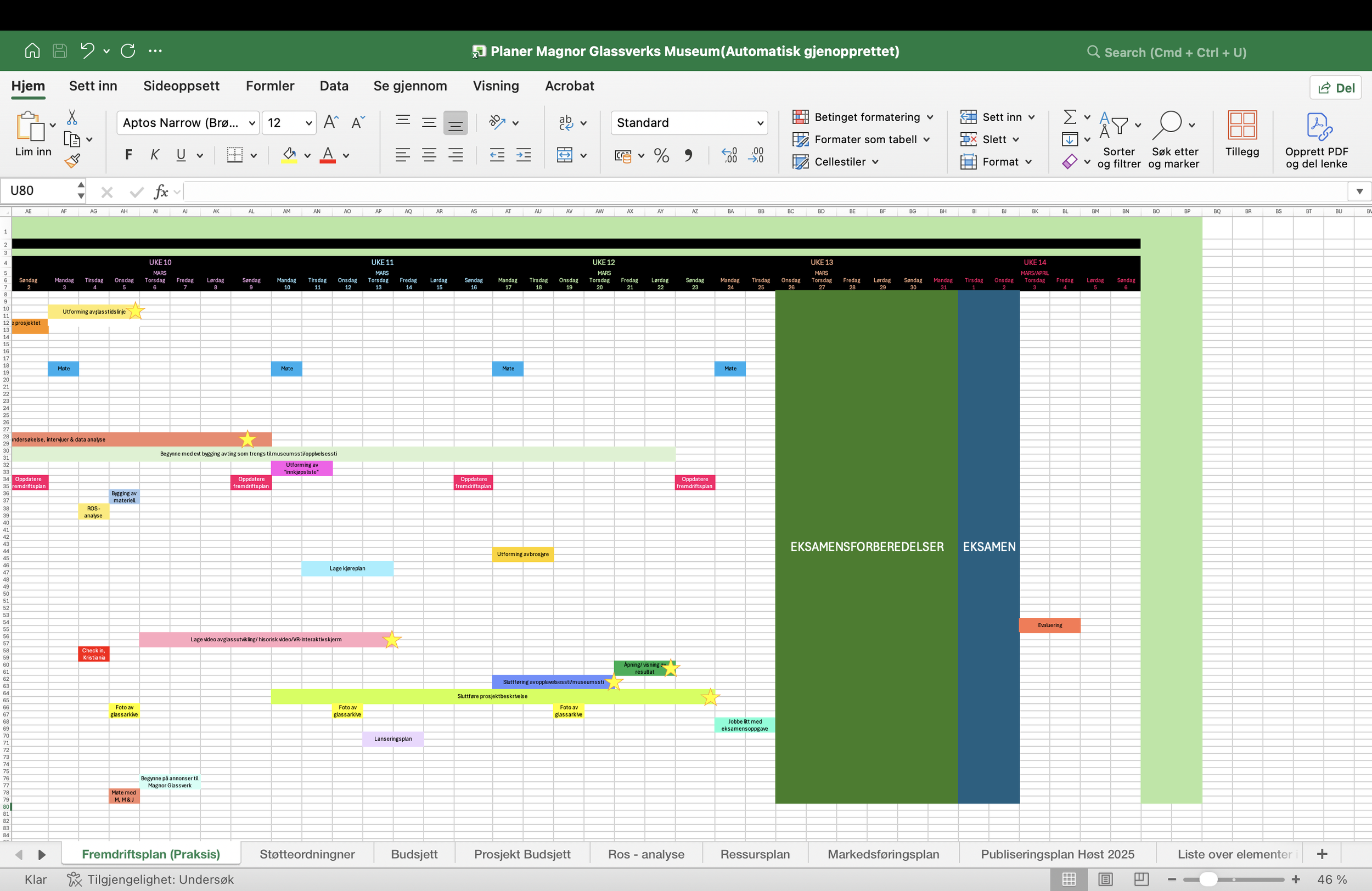Image resolution: width=1372 pixels, height=891 pixels.
Task: Click the Undo arrow icon
Action: point(88,50)
